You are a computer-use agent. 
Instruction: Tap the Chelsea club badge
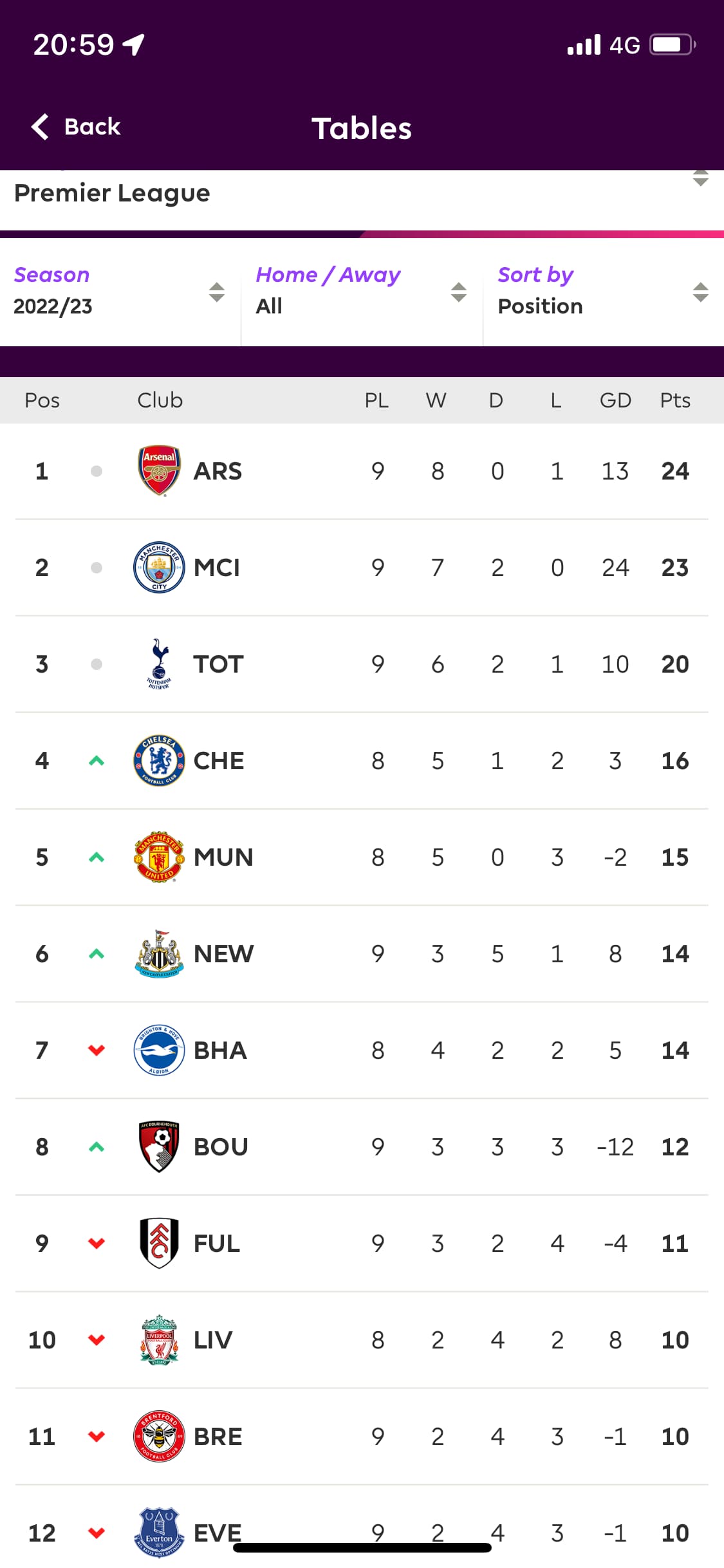click(x=159, y=760)
